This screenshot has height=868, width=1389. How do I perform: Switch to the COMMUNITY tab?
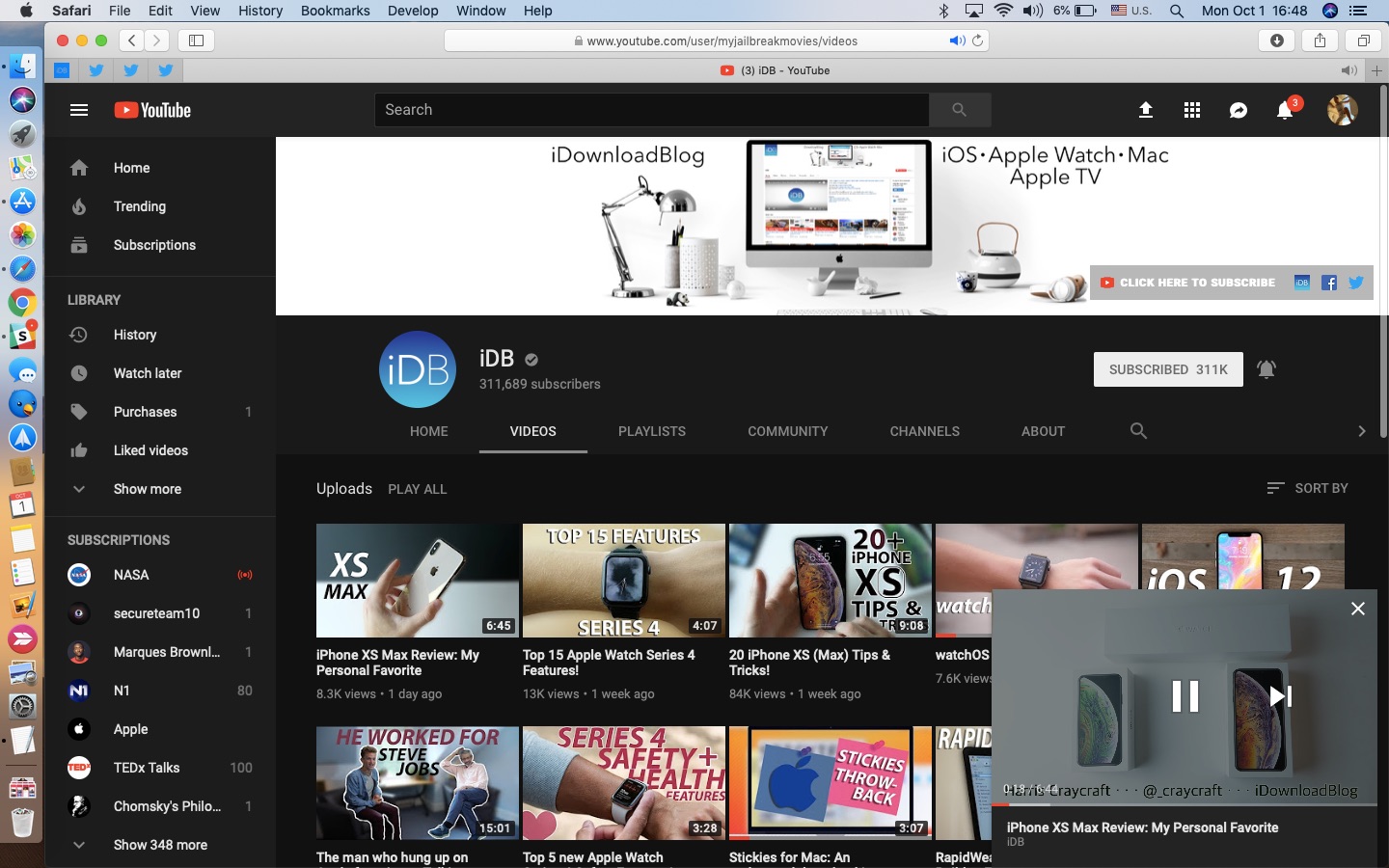788,431
